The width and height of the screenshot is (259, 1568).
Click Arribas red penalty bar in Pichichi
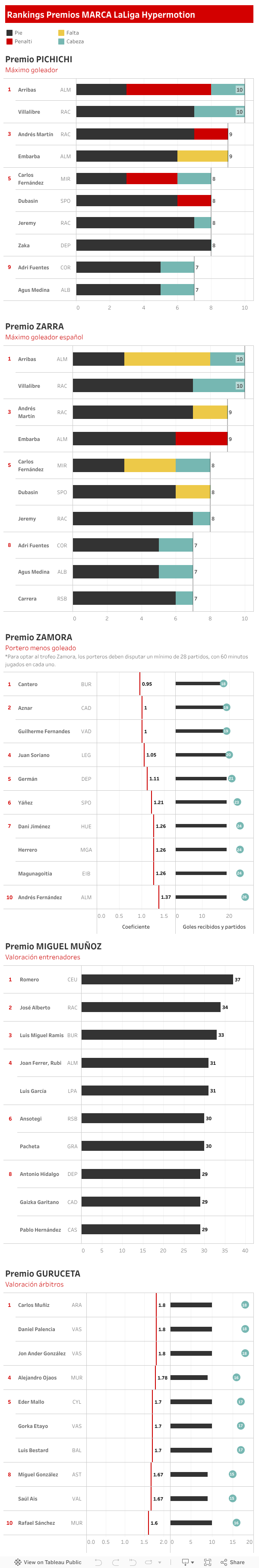point(168,89)
